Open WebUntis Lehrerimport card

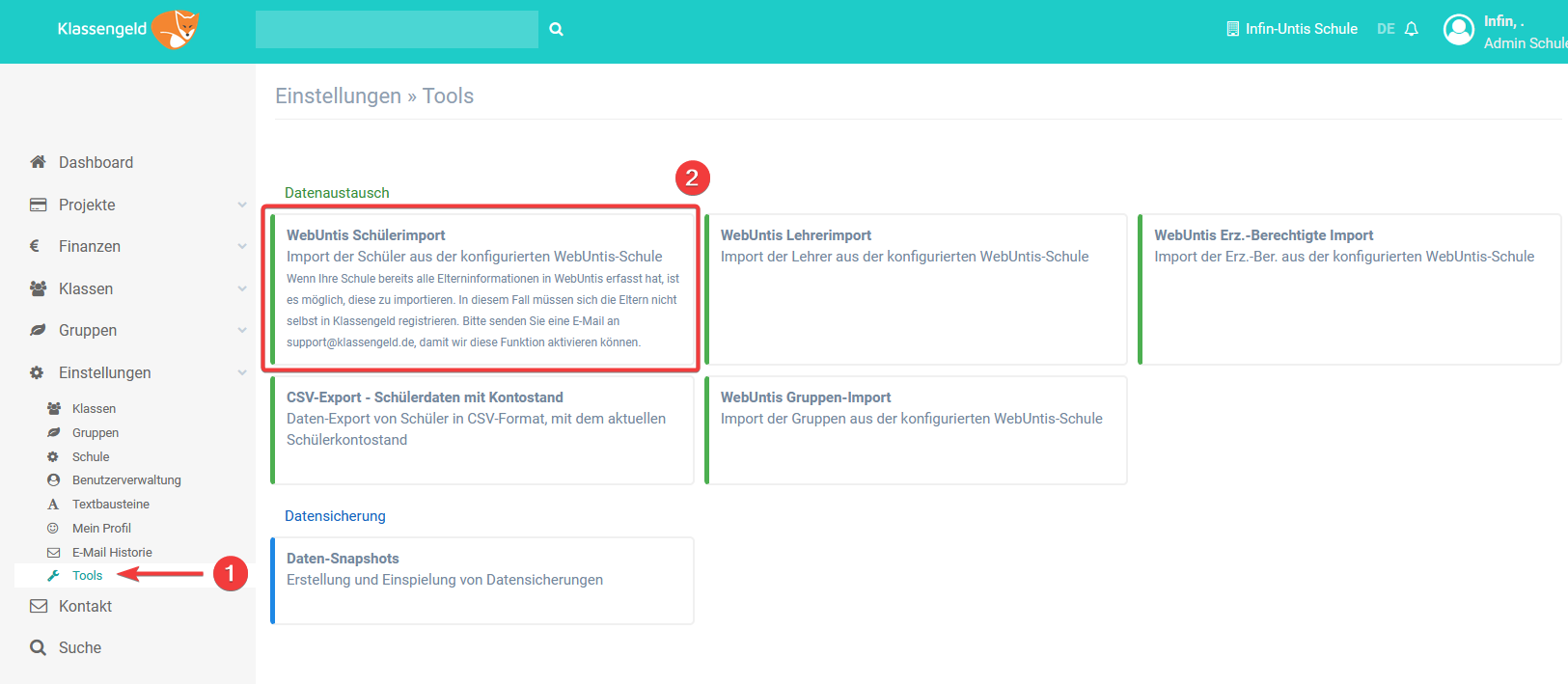pos(916,289)
